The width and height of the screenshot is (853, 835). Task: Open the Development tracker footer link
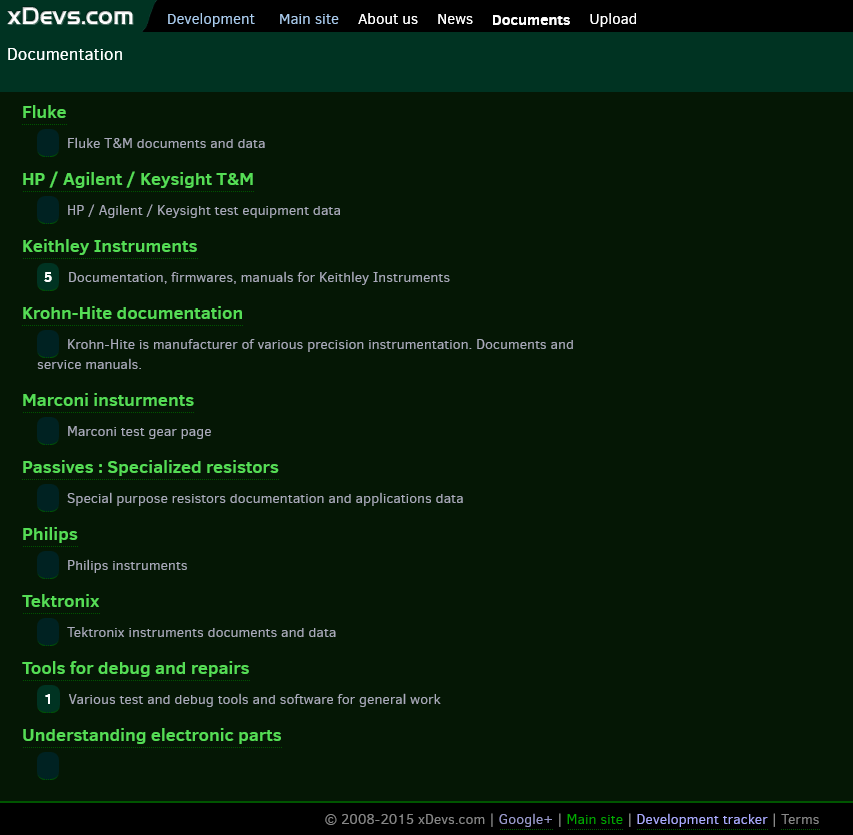[x=702, y=819]
